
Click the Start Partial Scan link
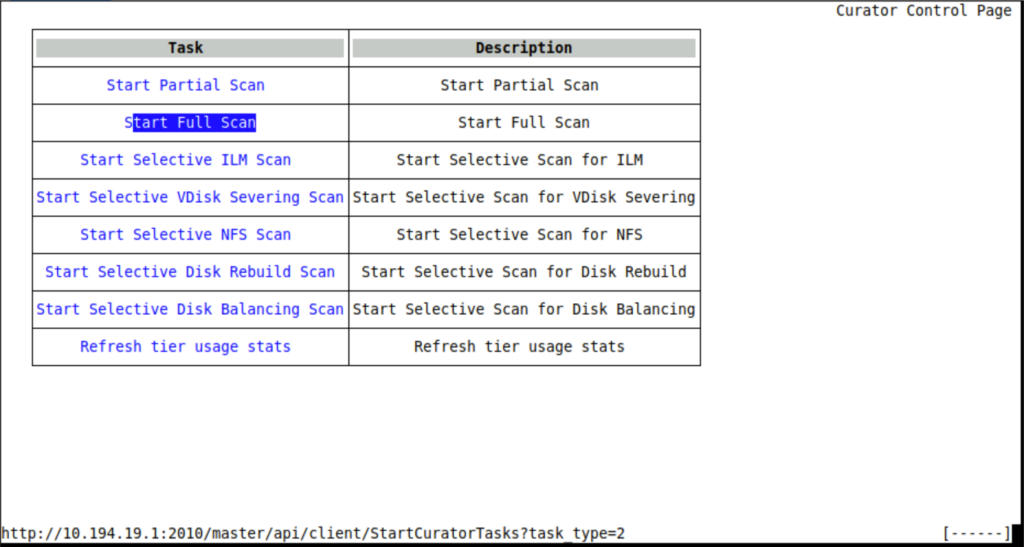tap(185, 85)
